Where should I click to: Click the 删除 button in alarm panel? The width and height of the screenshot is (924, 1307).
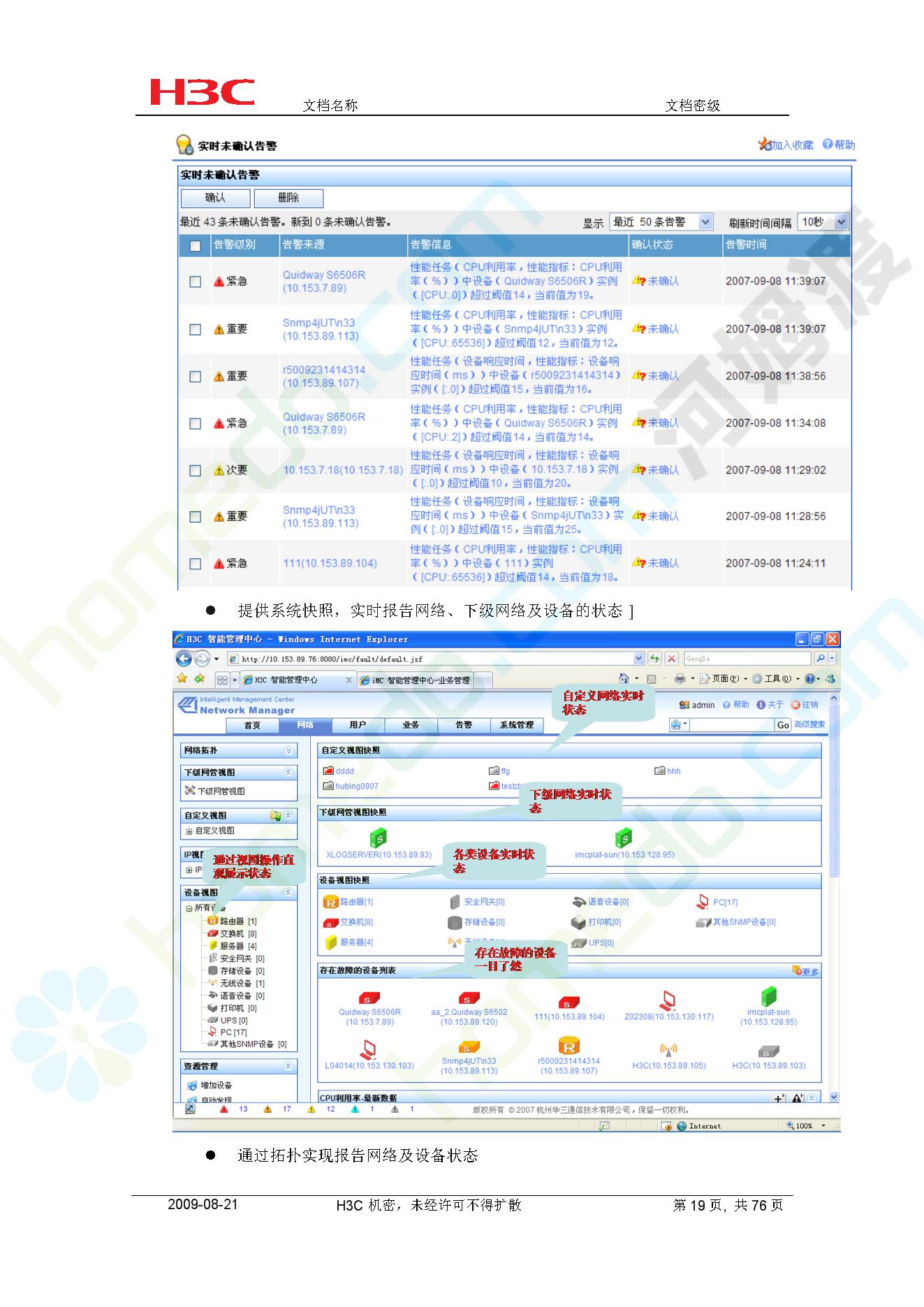(288, 198)
